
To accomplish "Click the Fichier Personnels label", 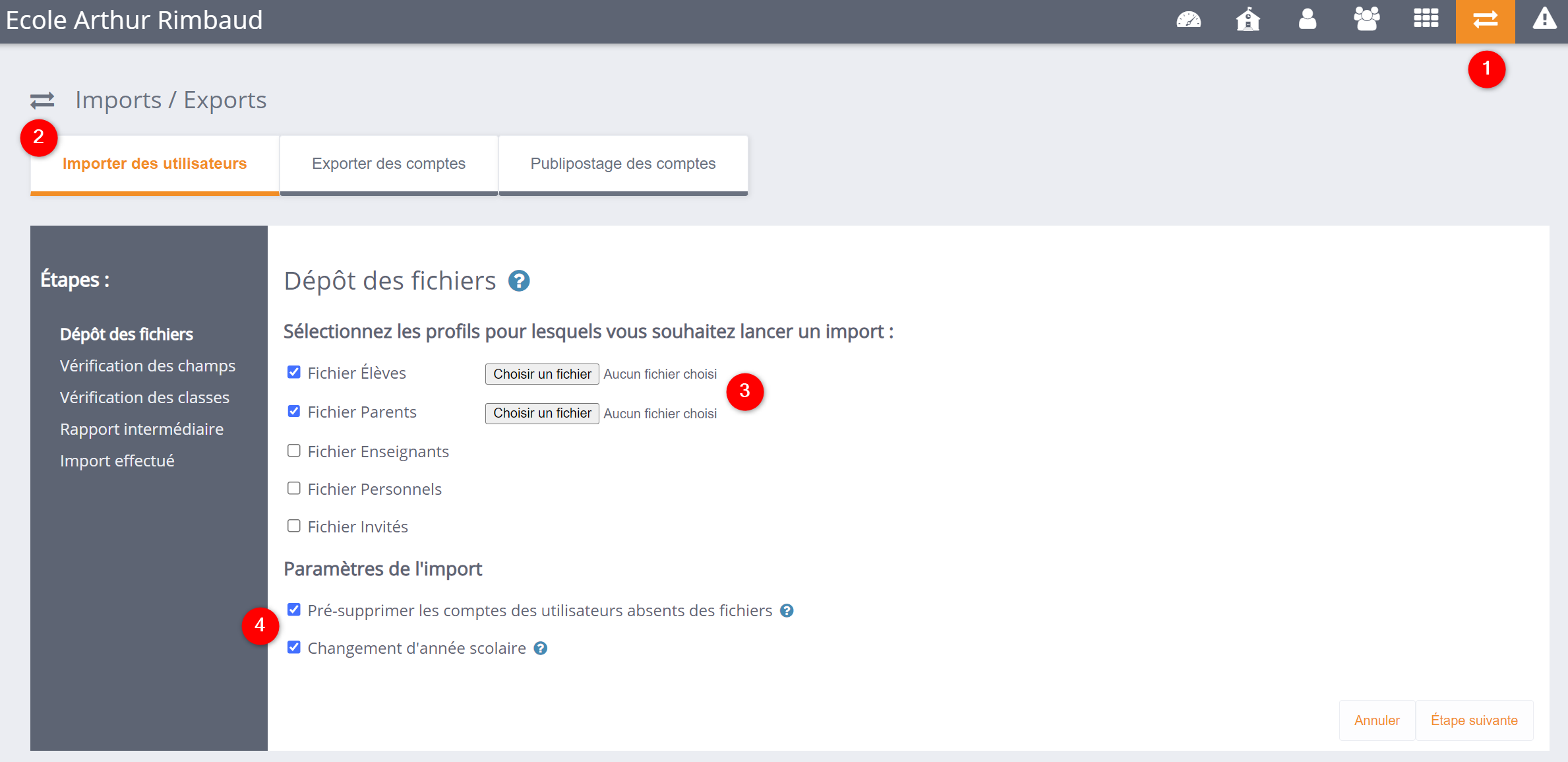I will pyautogui.click(x=375, y=490).
